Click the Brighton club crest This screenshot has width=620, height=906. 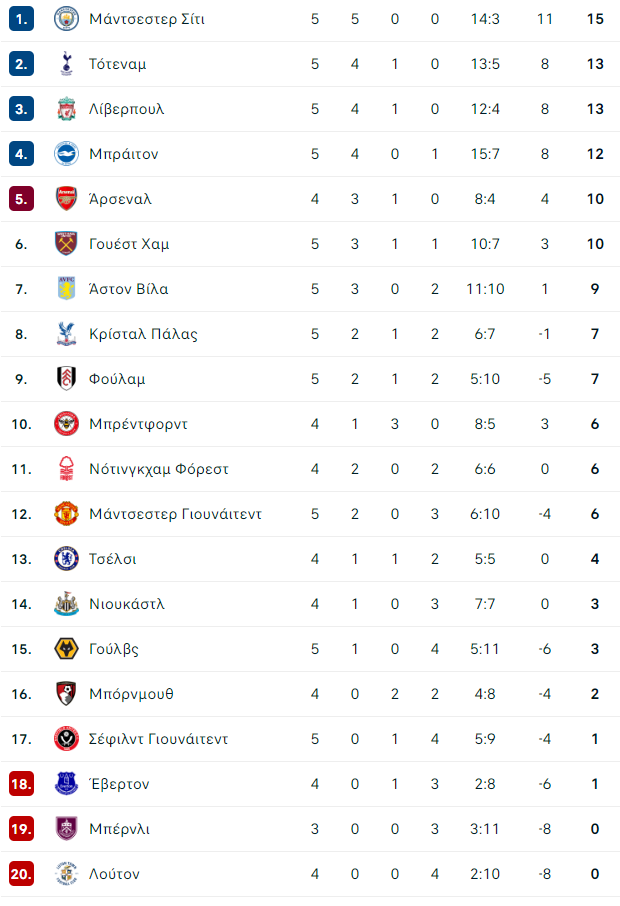[x=66, y=154]
